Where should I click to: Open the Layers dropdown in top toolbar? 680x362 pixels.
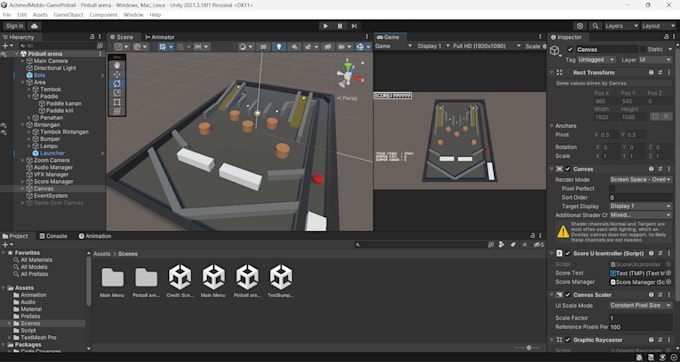pos(621,26)
